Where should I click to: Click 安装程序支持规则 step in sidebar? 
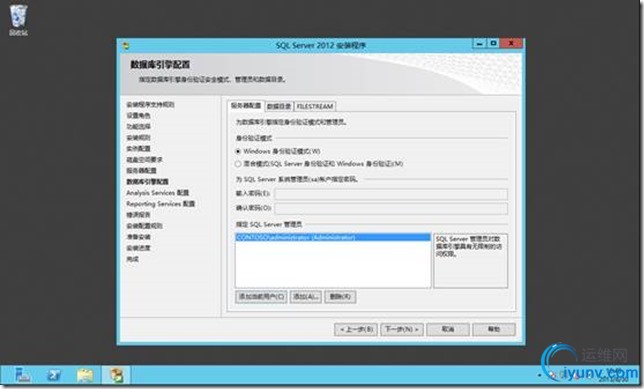pyautogui.click(x=150, y=105)
